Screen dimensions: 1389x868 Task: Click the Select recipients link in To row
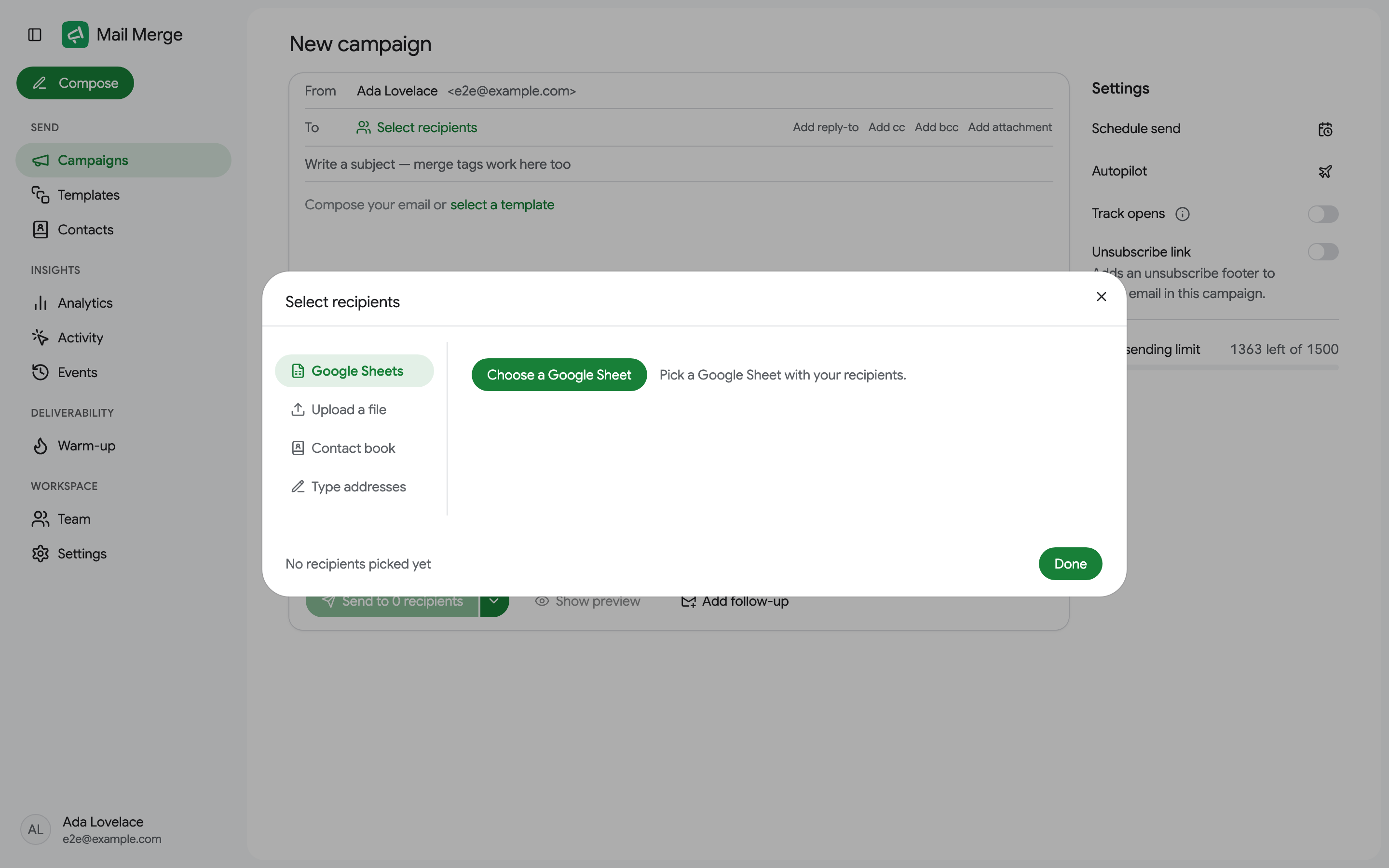[x=417, y=127]
